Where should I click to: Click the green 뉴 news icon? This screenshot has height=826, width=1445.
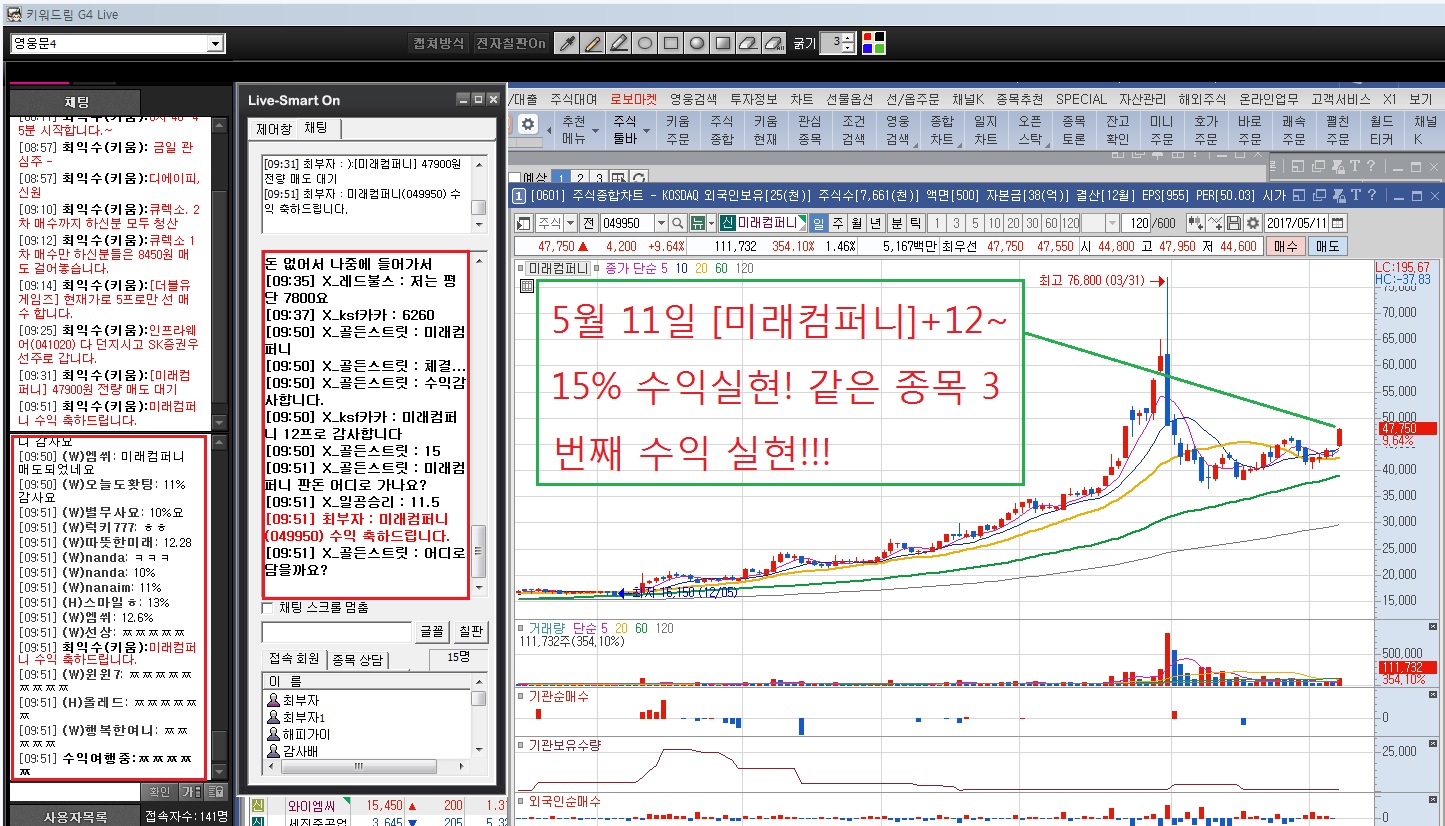(697, 223)
